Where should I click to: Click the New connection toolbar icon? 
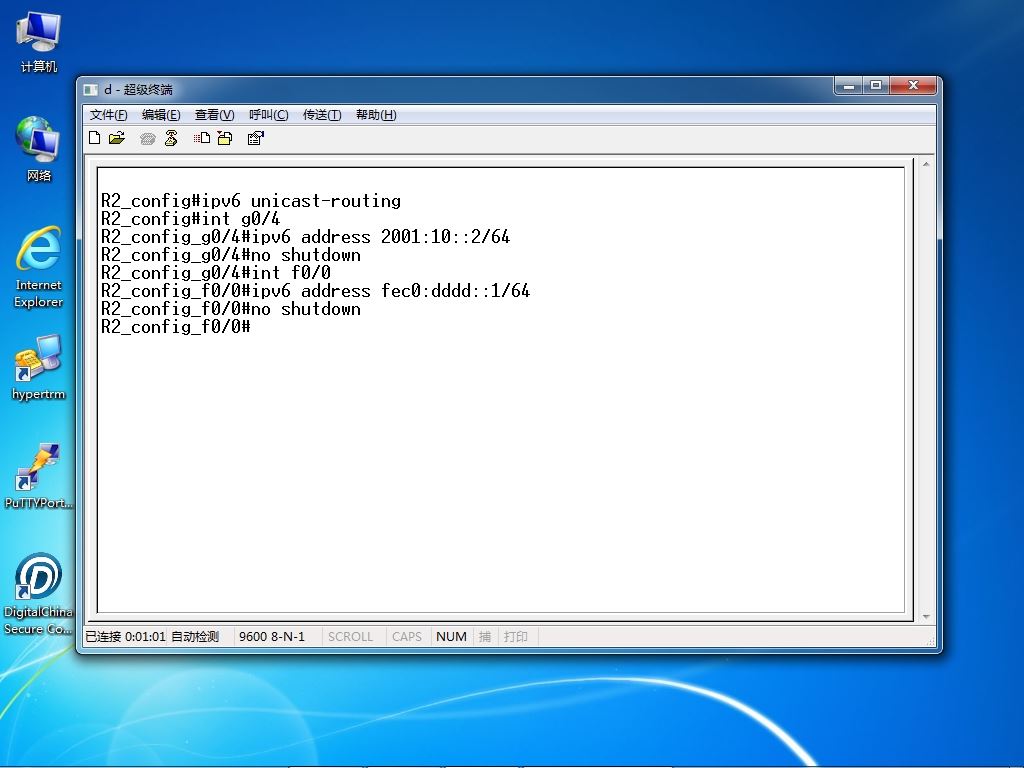95,138
